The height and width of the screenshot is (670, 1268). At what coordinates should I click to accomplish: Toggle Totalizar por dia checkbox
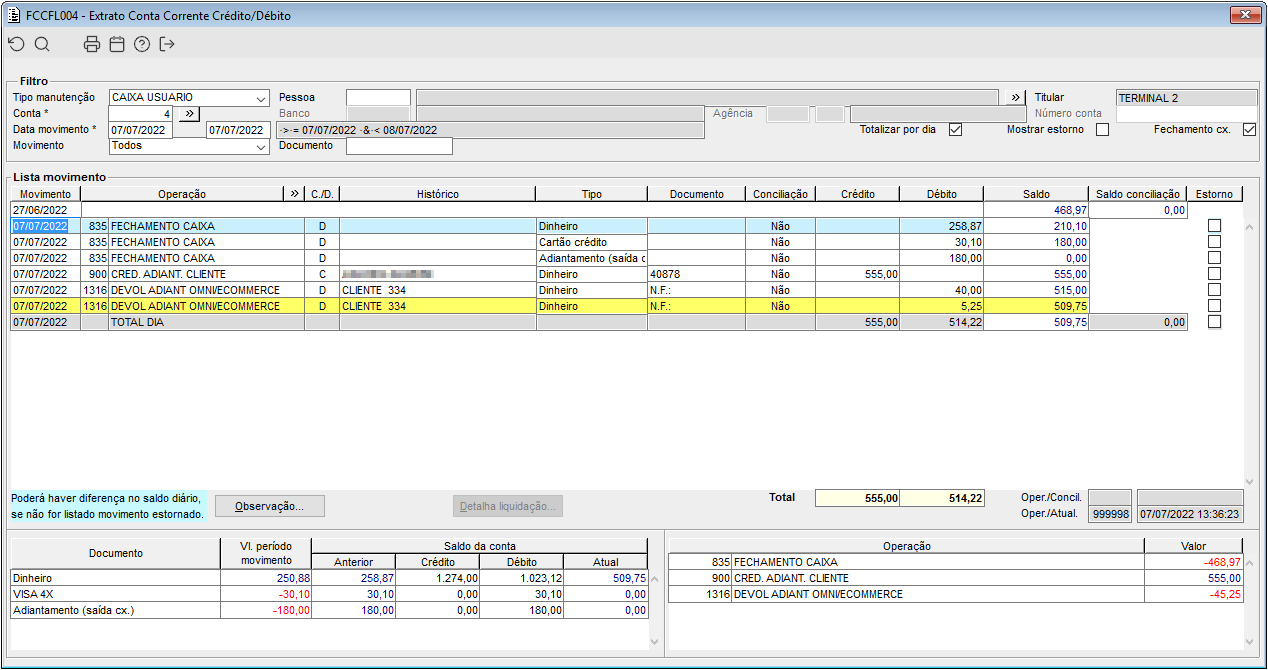955,130
